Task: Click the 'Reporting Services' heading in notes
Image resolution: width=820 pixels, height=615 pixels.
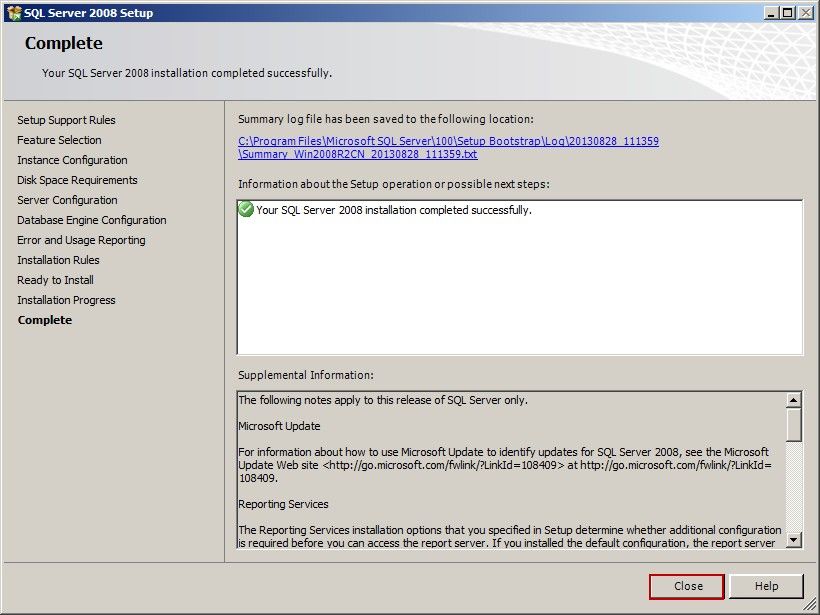Action: point(283,504)
